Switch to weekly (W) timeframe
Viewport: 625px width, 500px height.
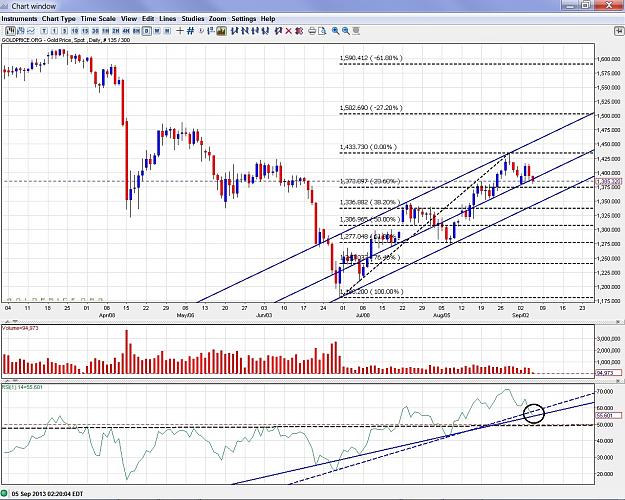pyautogui.click(x=157, y=31)
